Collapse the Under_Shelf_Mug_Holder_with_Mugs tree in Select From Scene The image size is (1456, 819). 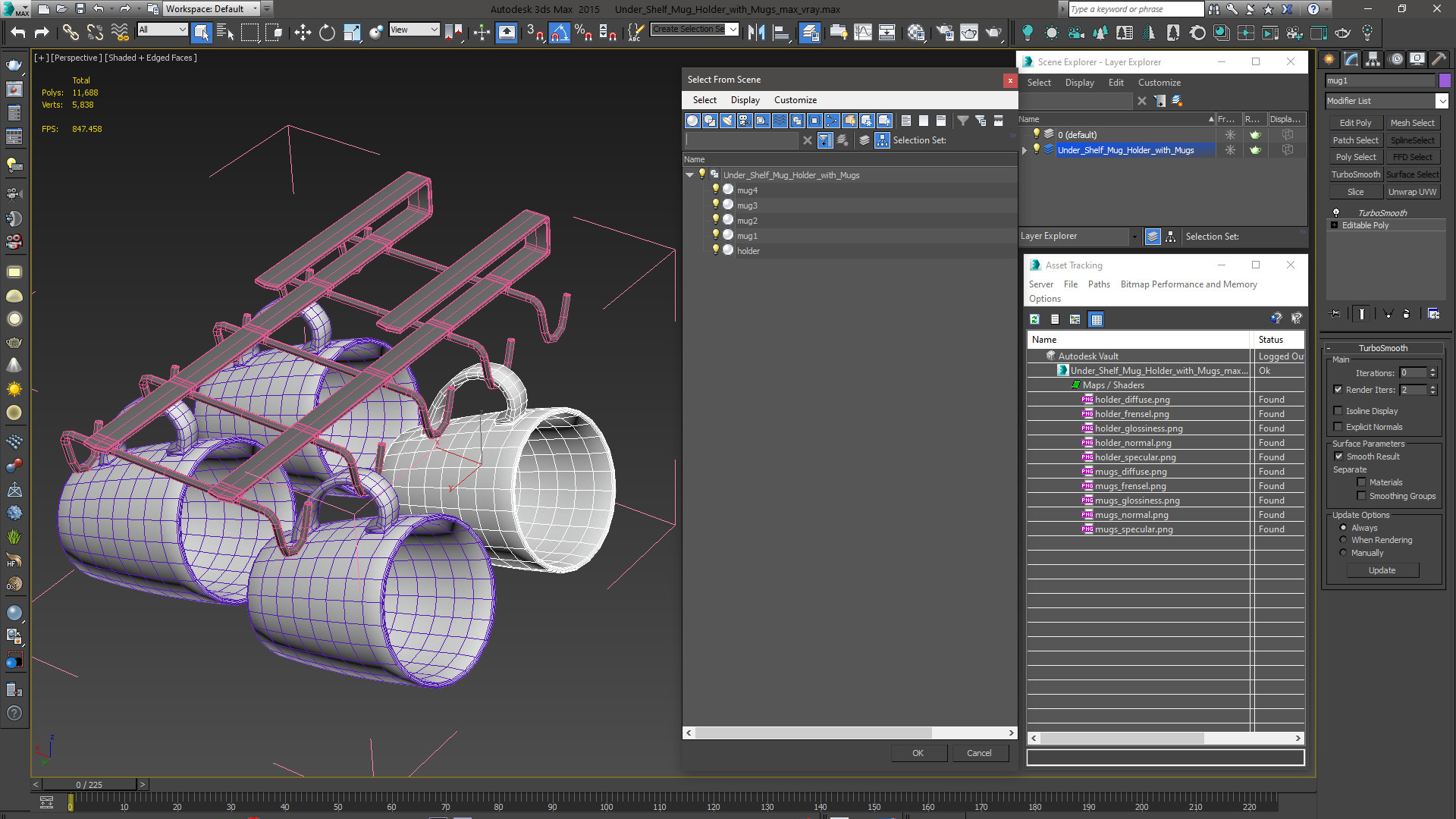coord(690,175)
